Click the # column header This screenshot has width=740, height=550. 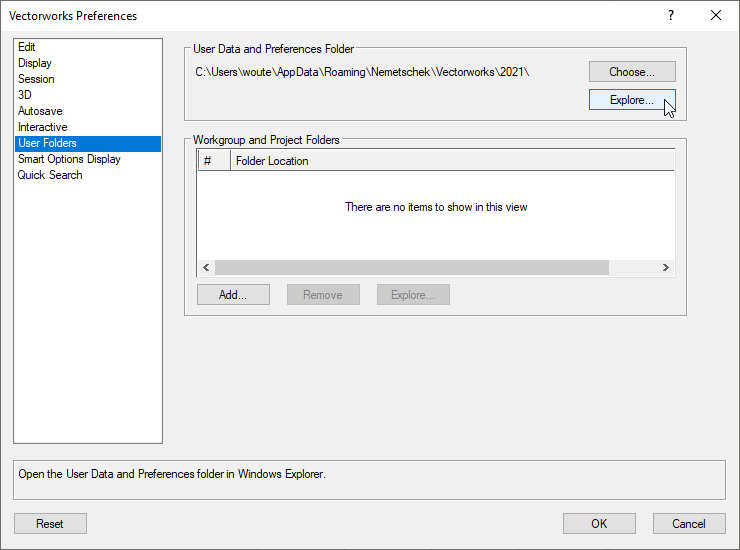point(214,161)
